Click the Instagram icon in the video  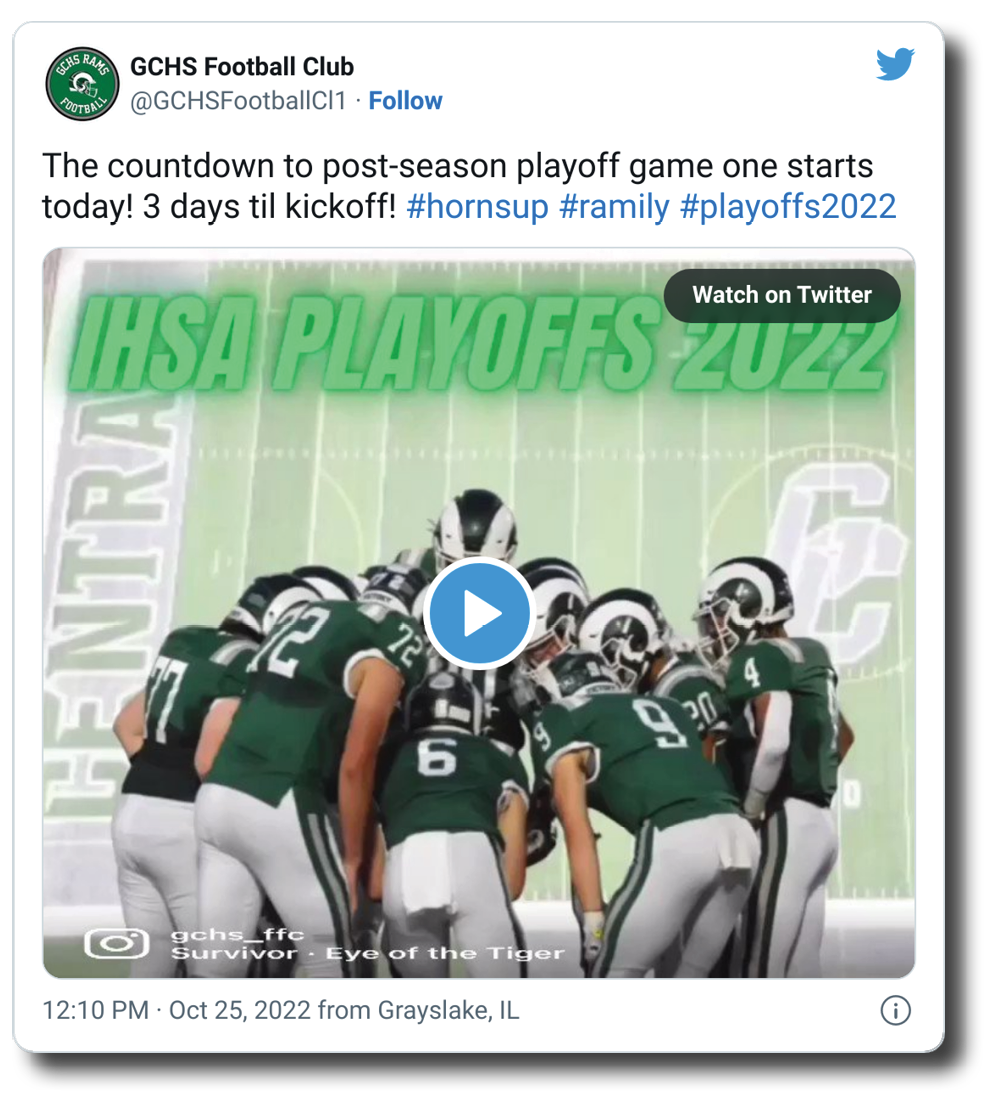[116, 943]
